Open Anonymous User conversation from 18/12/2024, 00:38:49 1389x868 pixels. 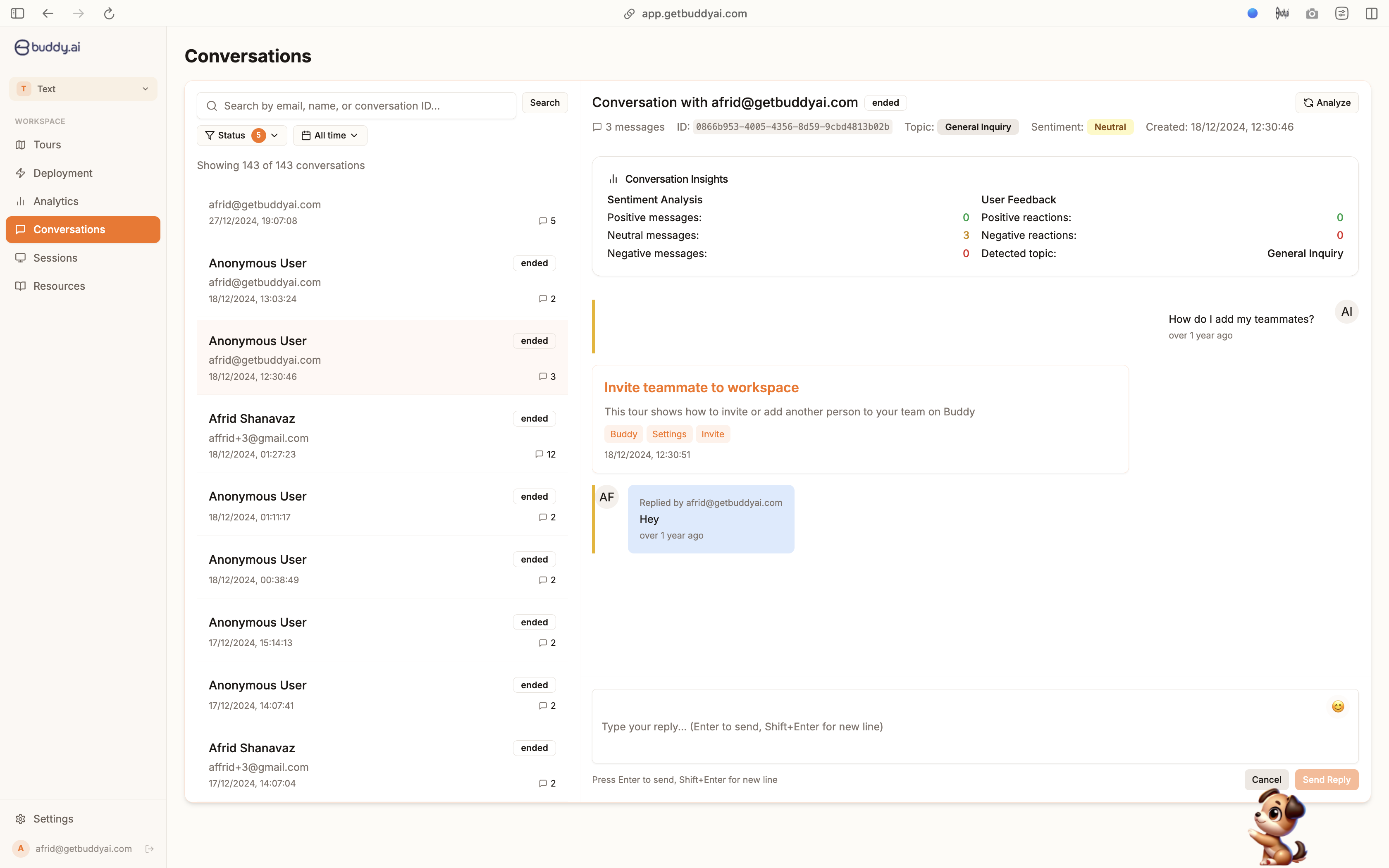[x=382, y=569]
